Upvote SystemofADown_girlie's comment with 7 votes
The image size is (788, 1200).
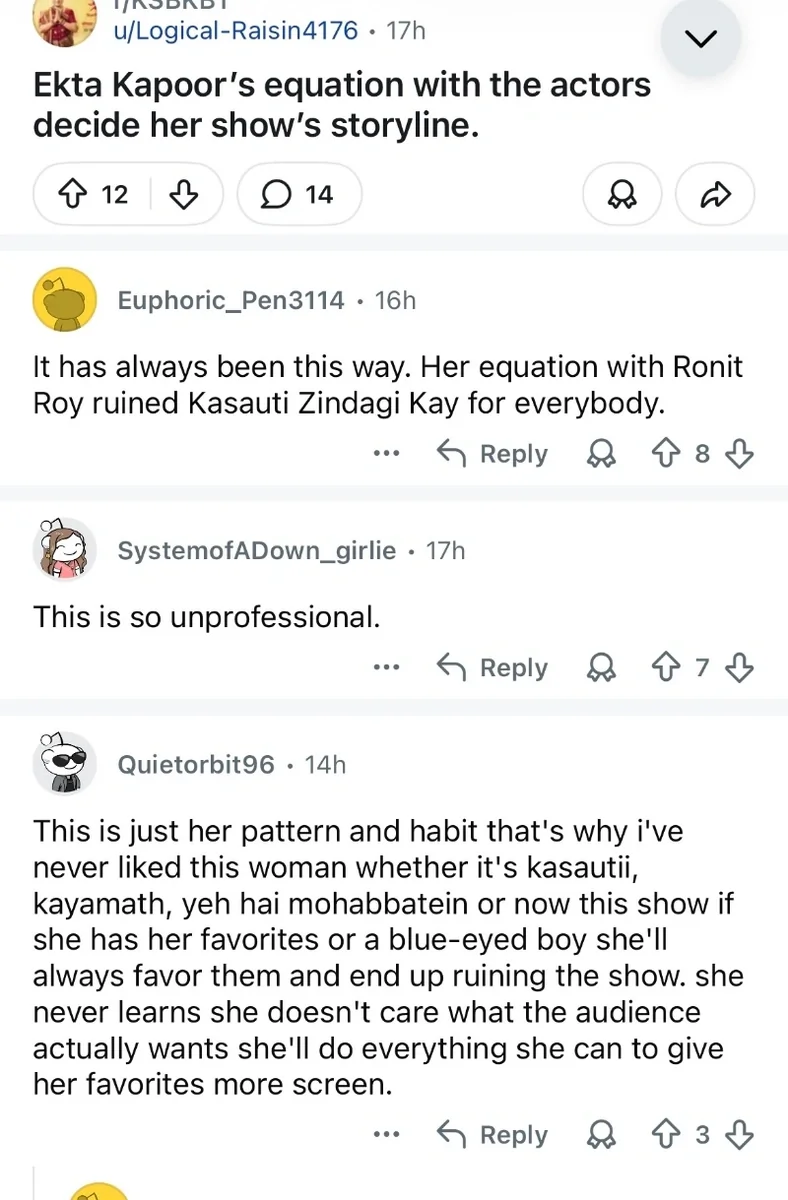(666, 667)
